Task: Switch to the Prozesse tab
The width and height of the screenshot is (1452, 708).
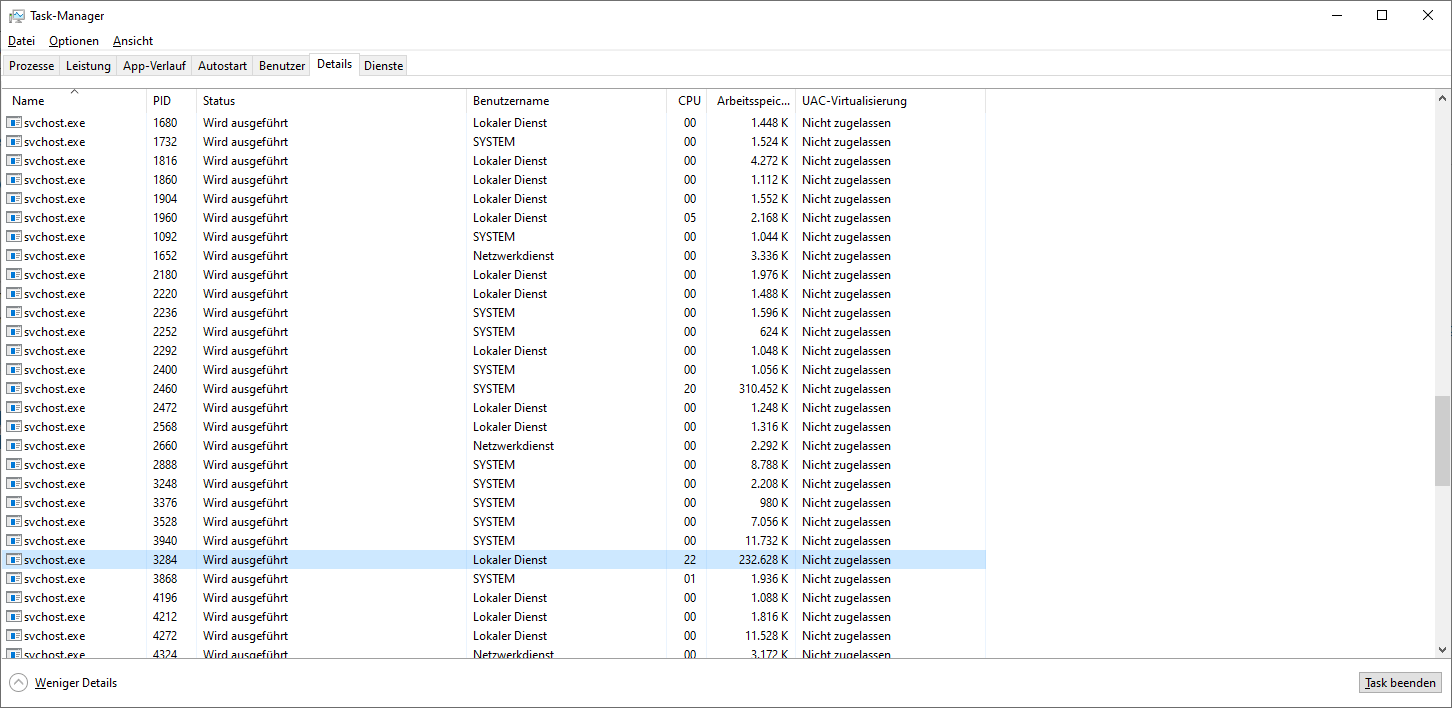Action: pyautogui.click(x=32, y=66)
